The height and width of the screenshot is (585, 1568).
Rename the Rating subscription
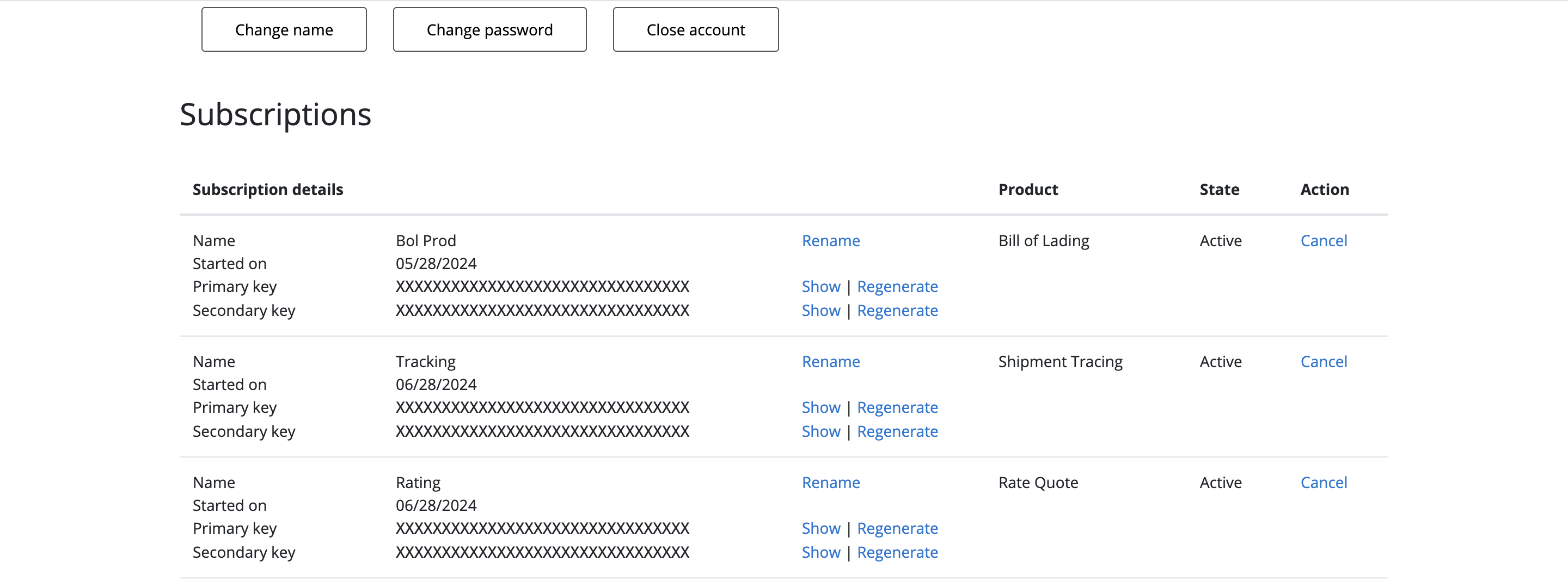tap(830, 482)
